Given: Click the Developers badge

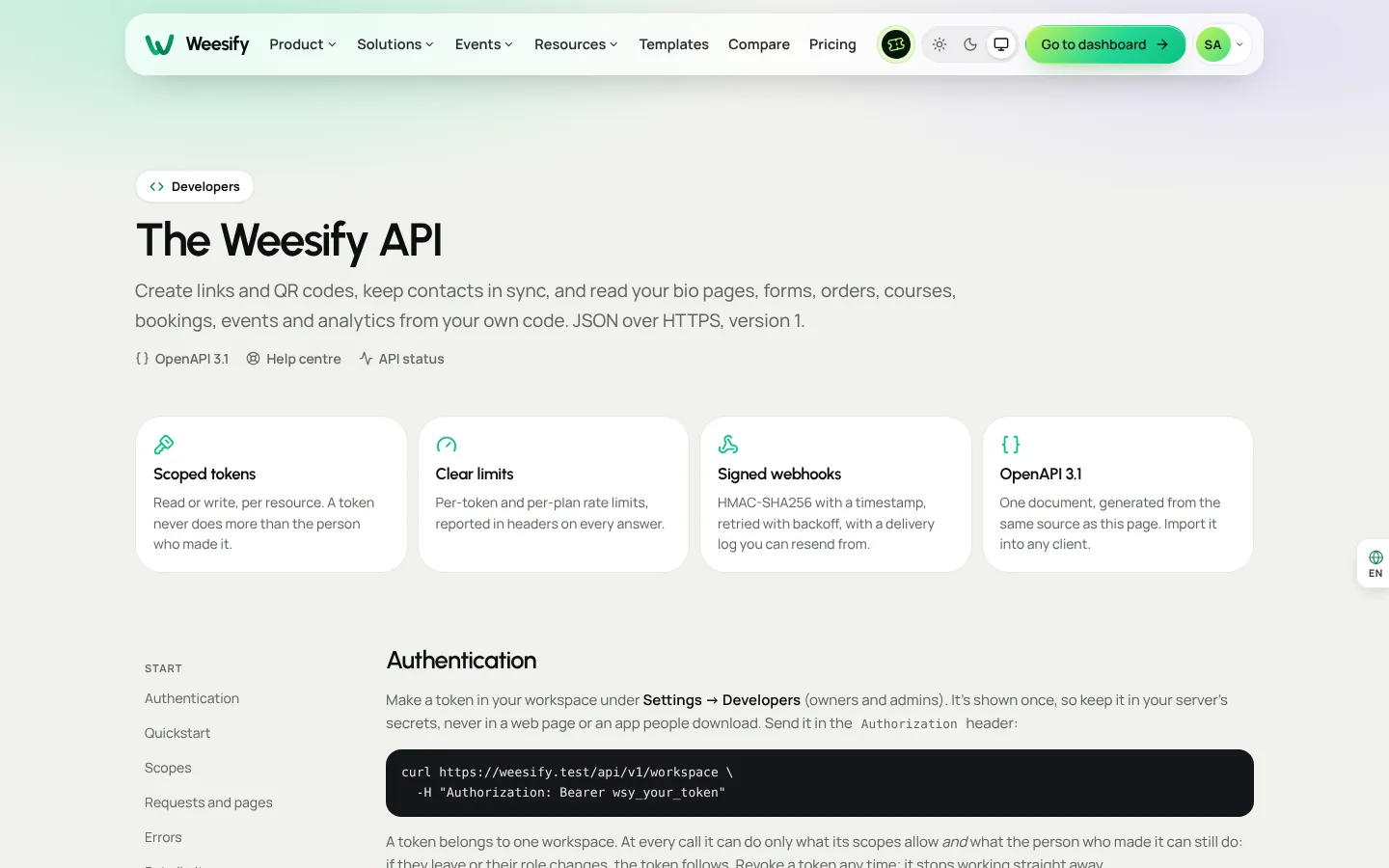Looking at the screenshot, I should [x=195, y=186].
